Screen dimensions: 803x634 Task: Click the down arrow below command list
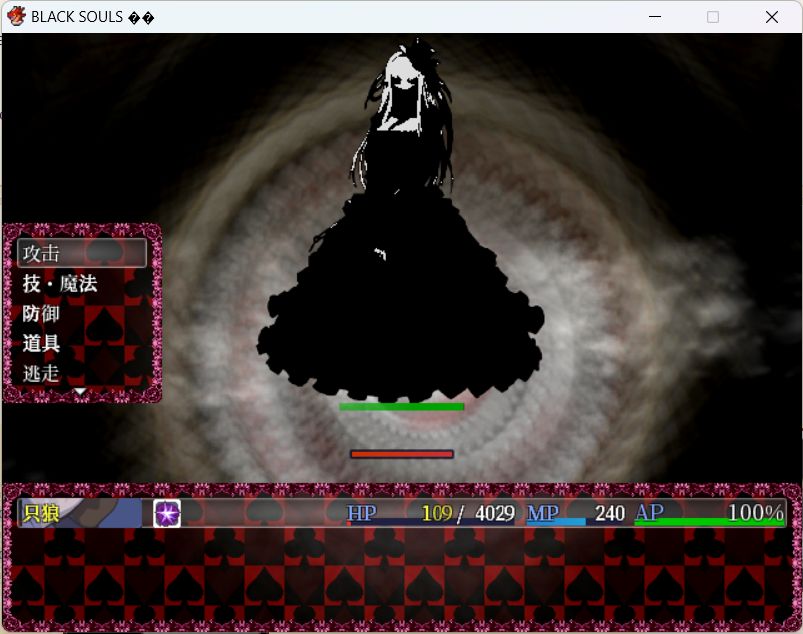(x=81, y=393)
